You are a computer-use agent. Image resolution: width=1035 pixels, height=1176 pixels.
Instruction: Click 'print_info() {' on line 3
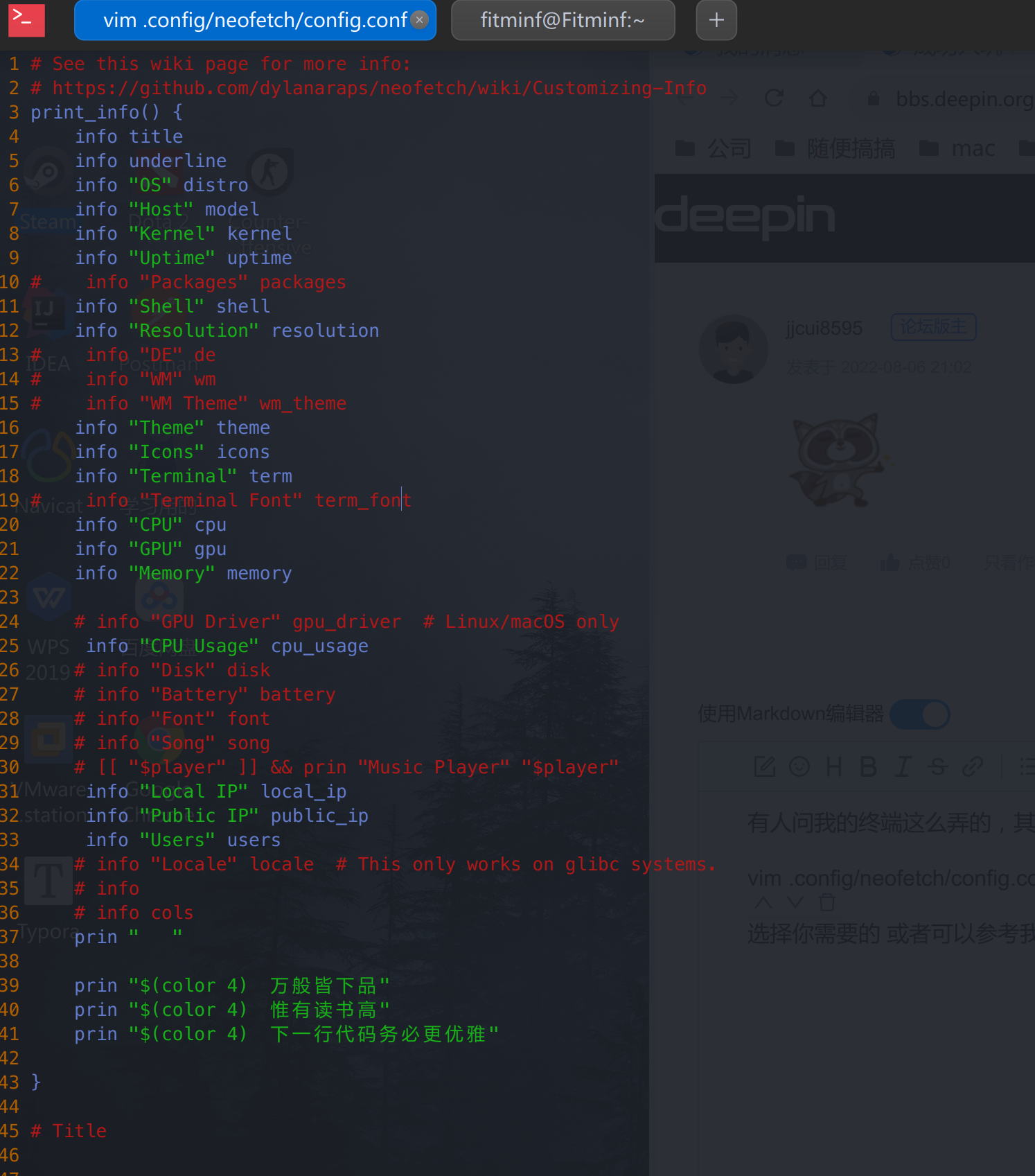click(107, 112)
